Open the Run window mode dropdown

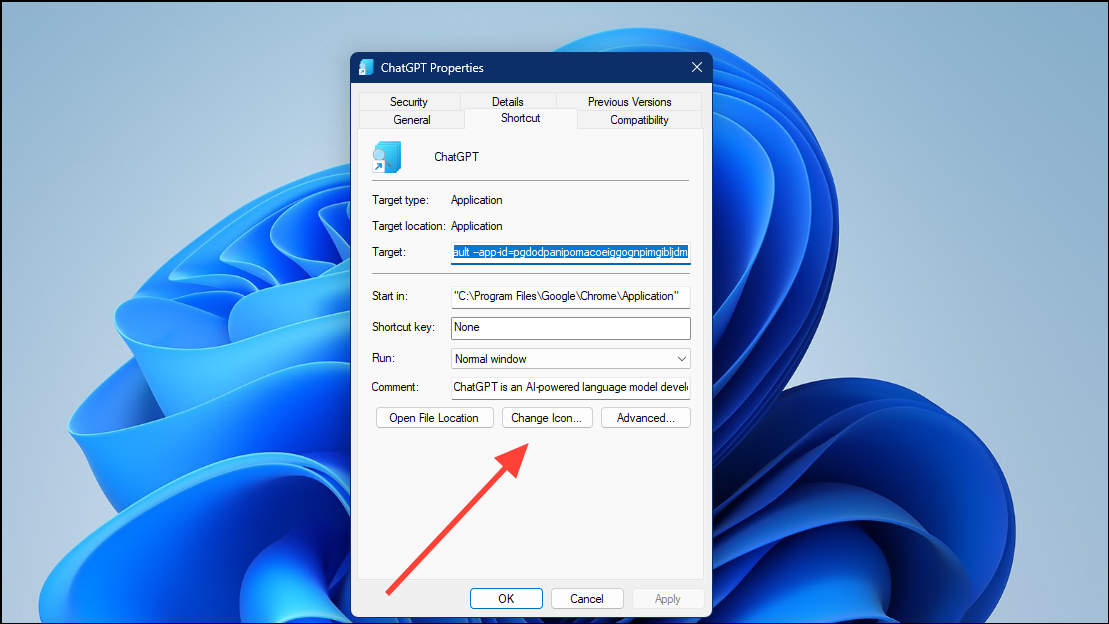[x=570, y=358]
